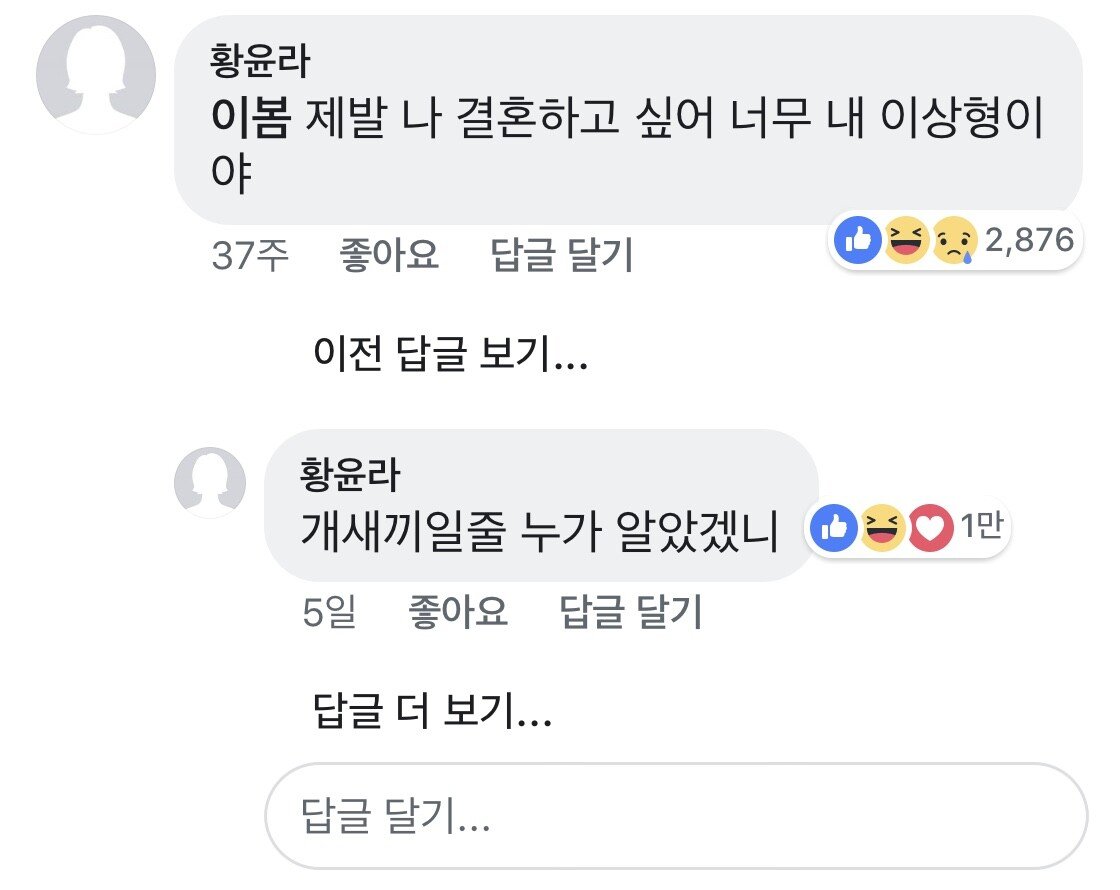This screenshot has width=1120, height=890.
Task: Click the blue thumbs-up reaction on top comment
Action: click(857, 241)
